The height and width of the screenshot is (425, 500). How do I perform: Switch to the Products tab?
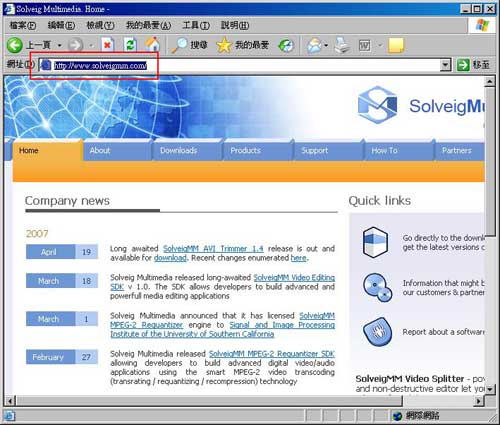click(258, 151)
